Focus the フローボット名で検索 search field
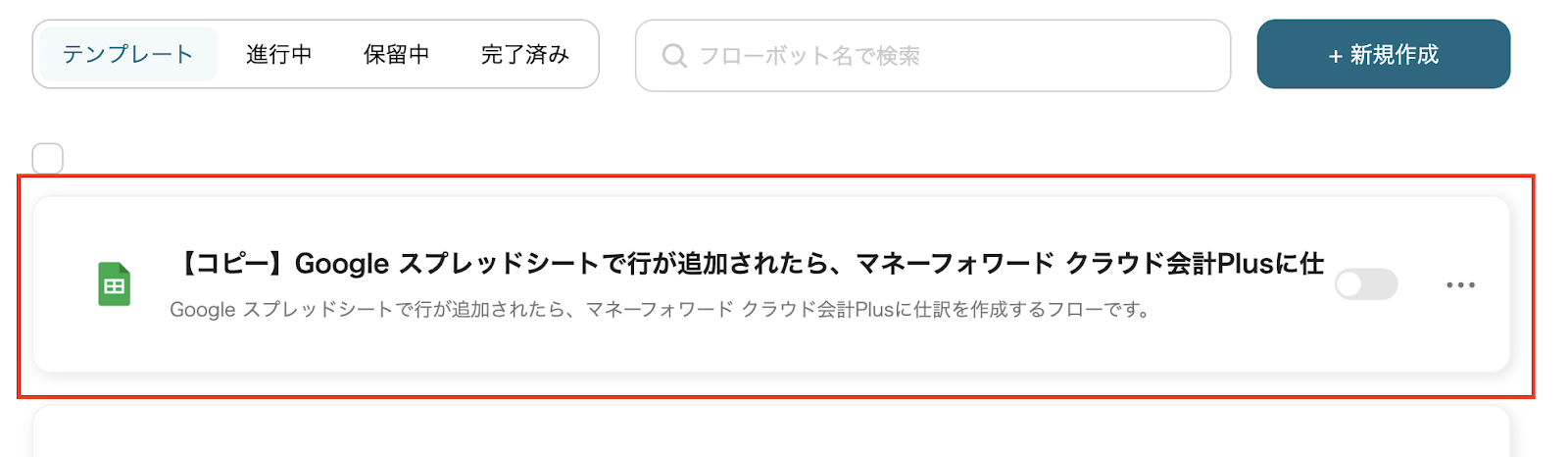The image size is (1568, 457). tap(931, 56)
